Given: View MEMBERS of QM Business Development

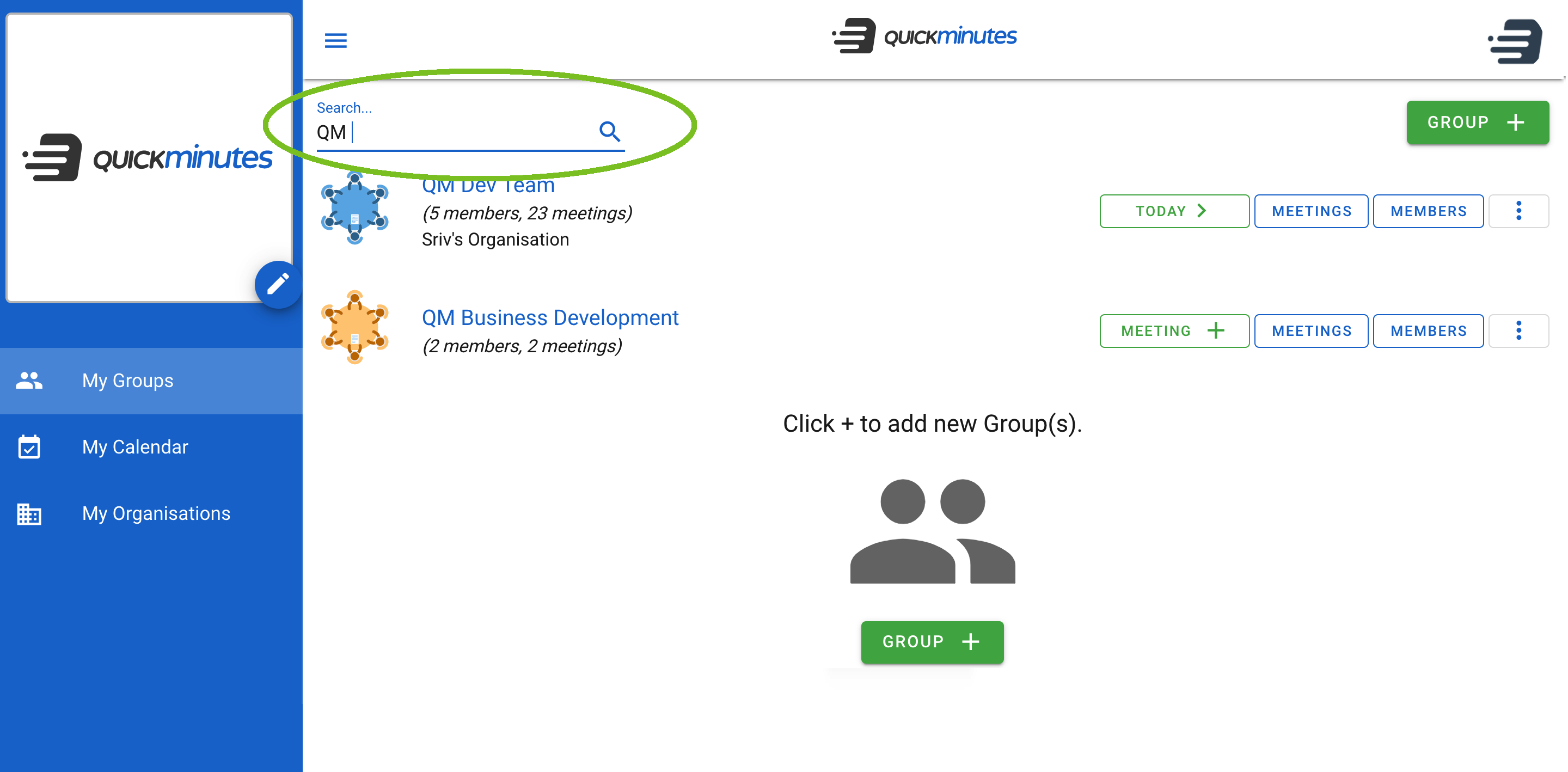Looking at the screenshot, I should pyautogui.click(x=1428, y=330).
